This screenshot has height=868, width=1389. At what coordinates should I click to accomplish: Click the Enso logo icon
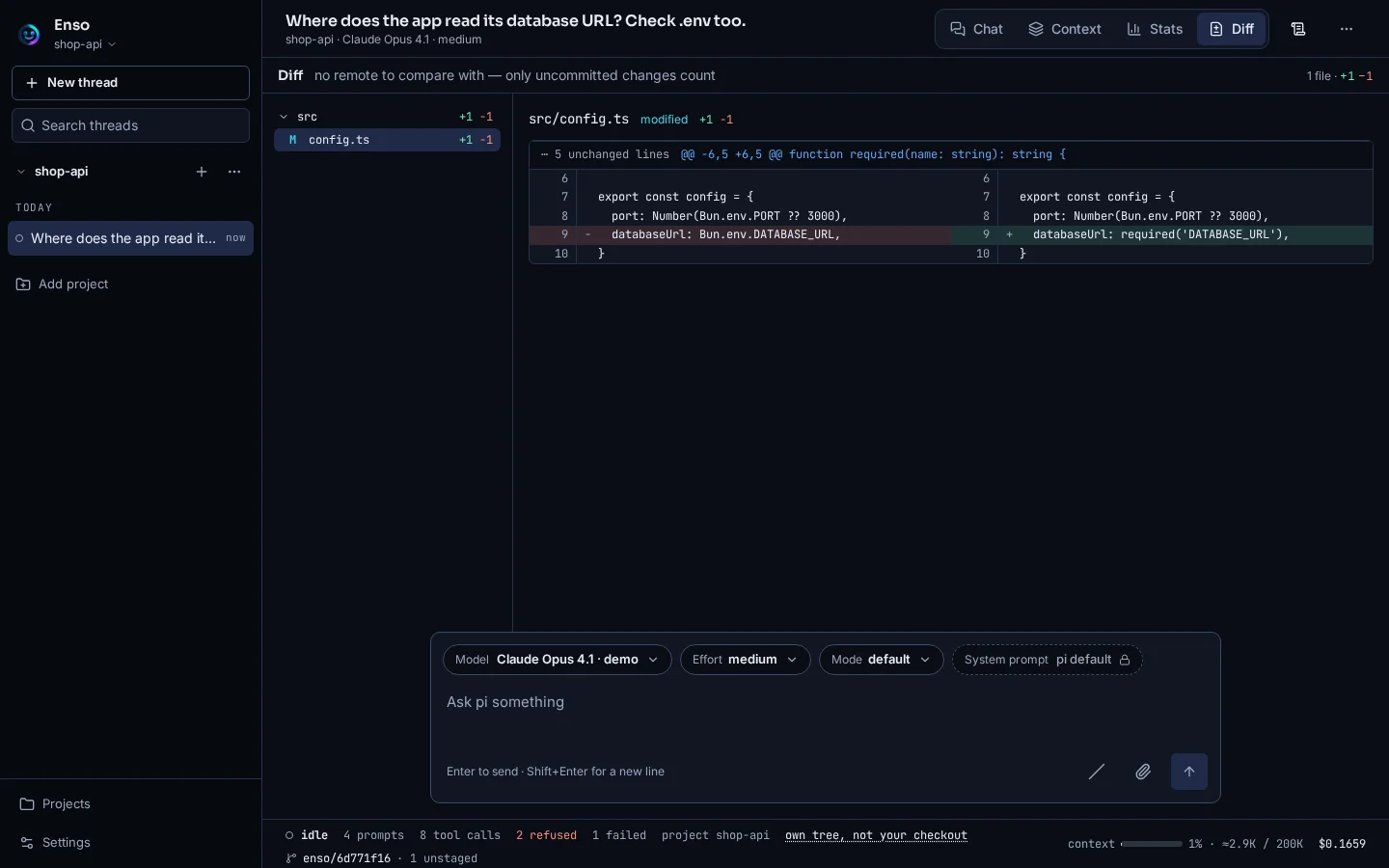[30, 35]
